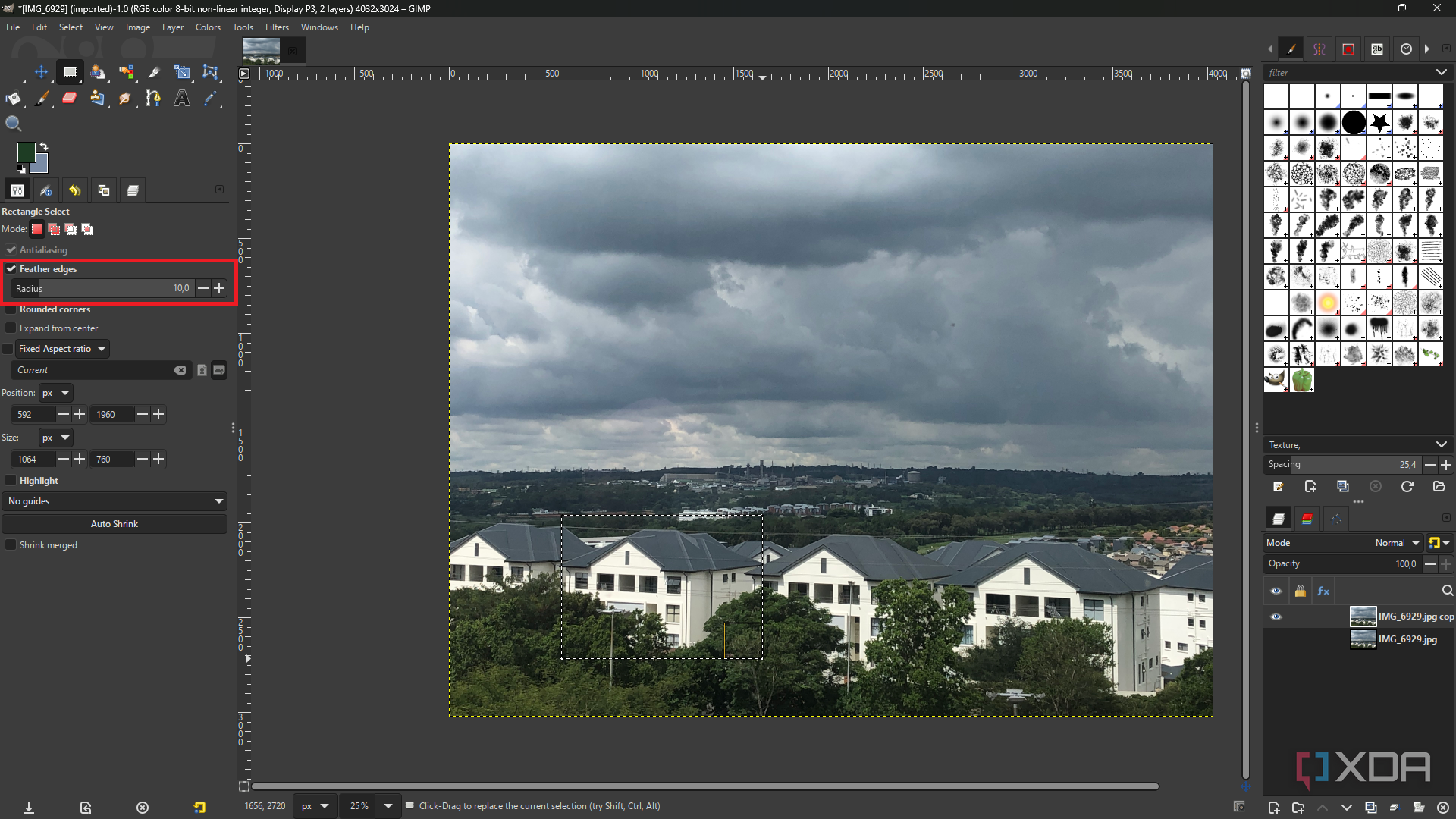Image resolution: width=1456 pixels, height=819 pixels.
Task: Select the Rectangle Select tool
Action: (70, 72)
